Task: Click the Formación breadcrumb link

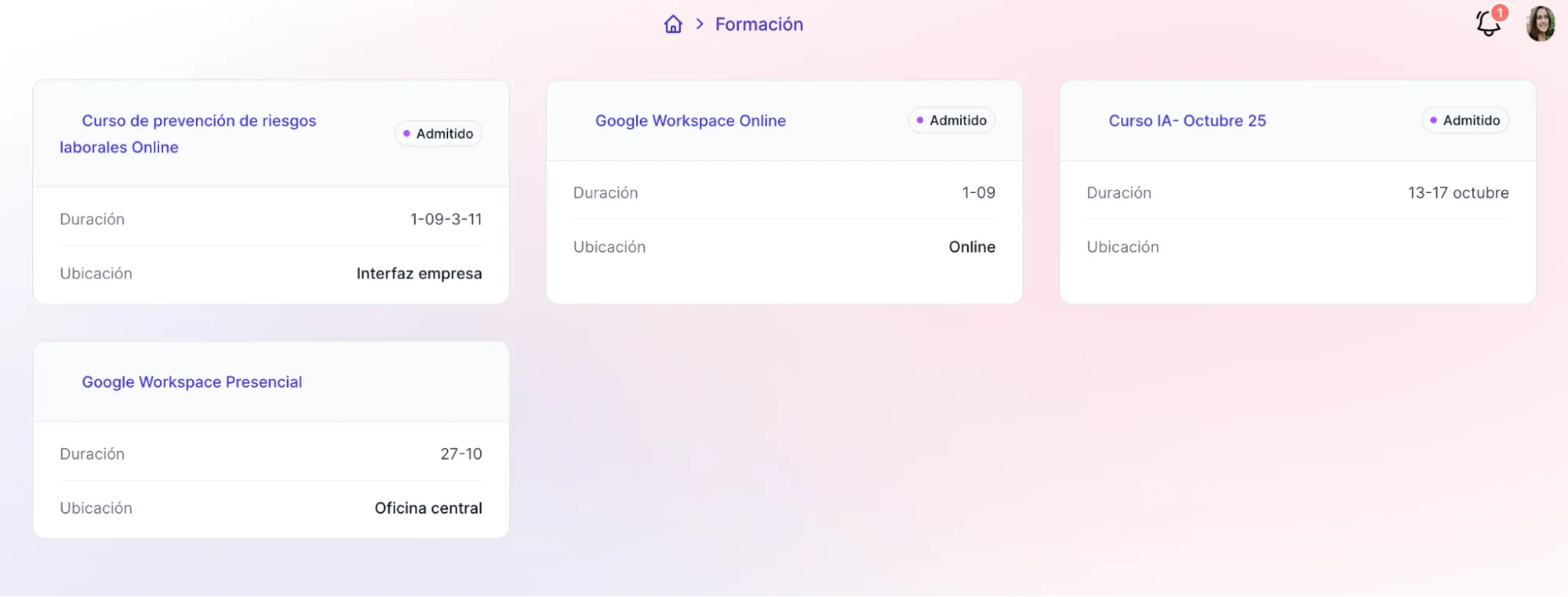Action: pyautogui.click(x=759, y=24)
